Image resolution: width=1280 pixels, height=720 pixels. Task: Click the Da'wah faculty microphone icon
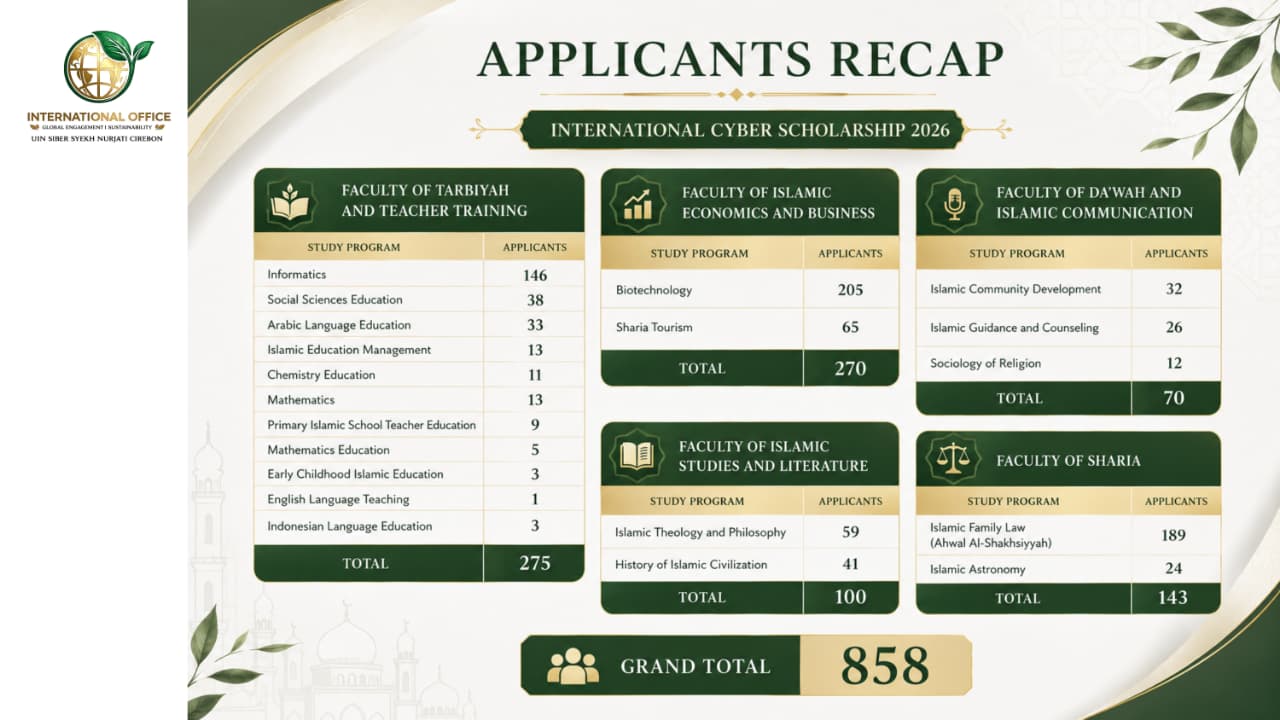point(954,202)
